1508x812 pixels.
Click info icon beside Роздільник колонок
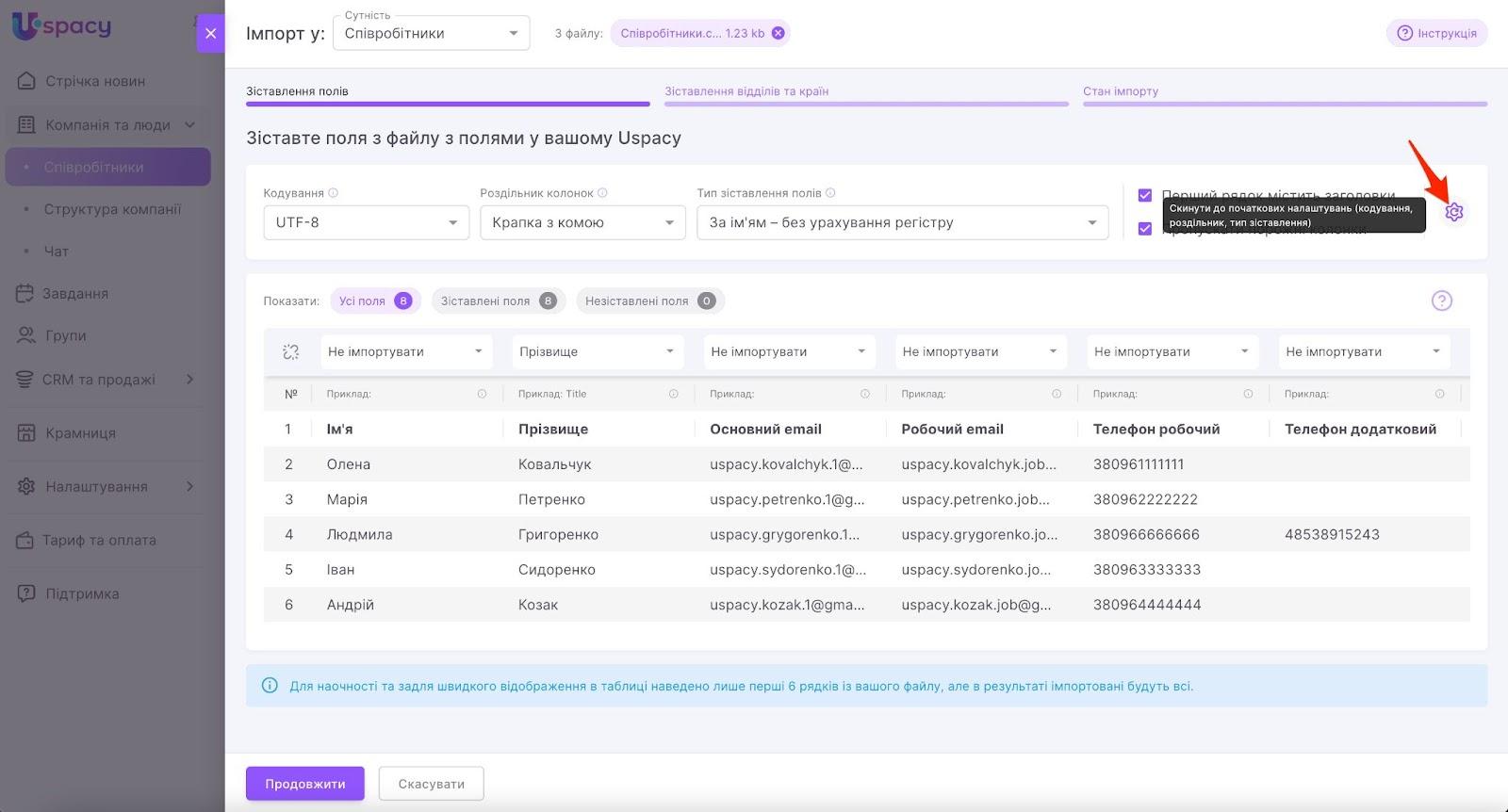click(x=602, y=193)
